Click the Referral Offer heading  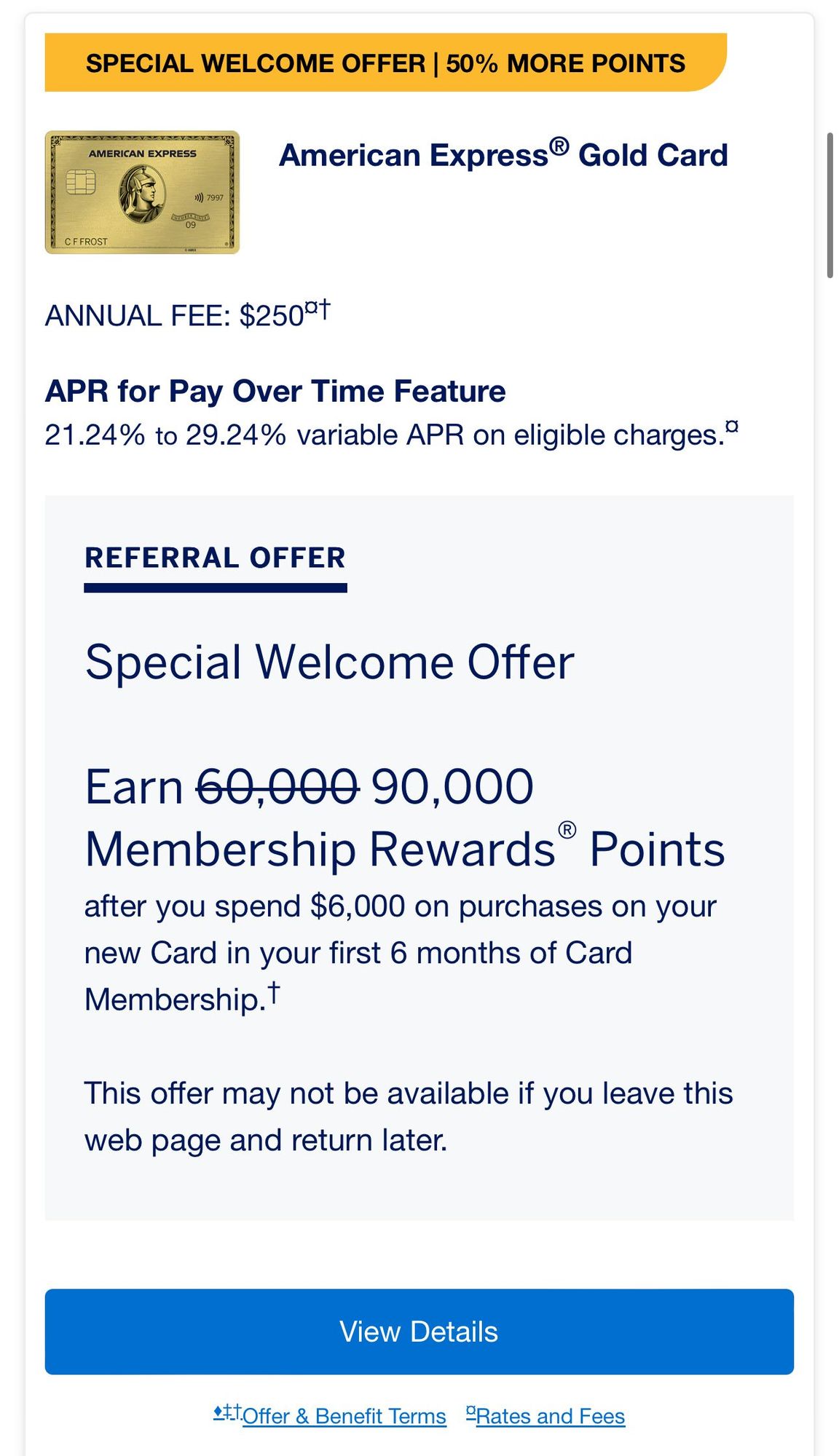coord(215,558)
